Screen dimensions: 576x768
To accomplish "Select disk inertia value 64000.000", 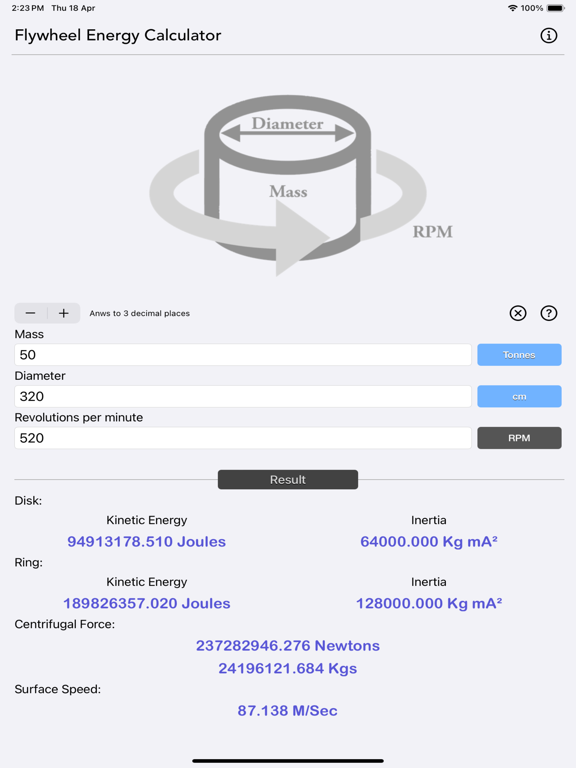I will click(429, 542).
